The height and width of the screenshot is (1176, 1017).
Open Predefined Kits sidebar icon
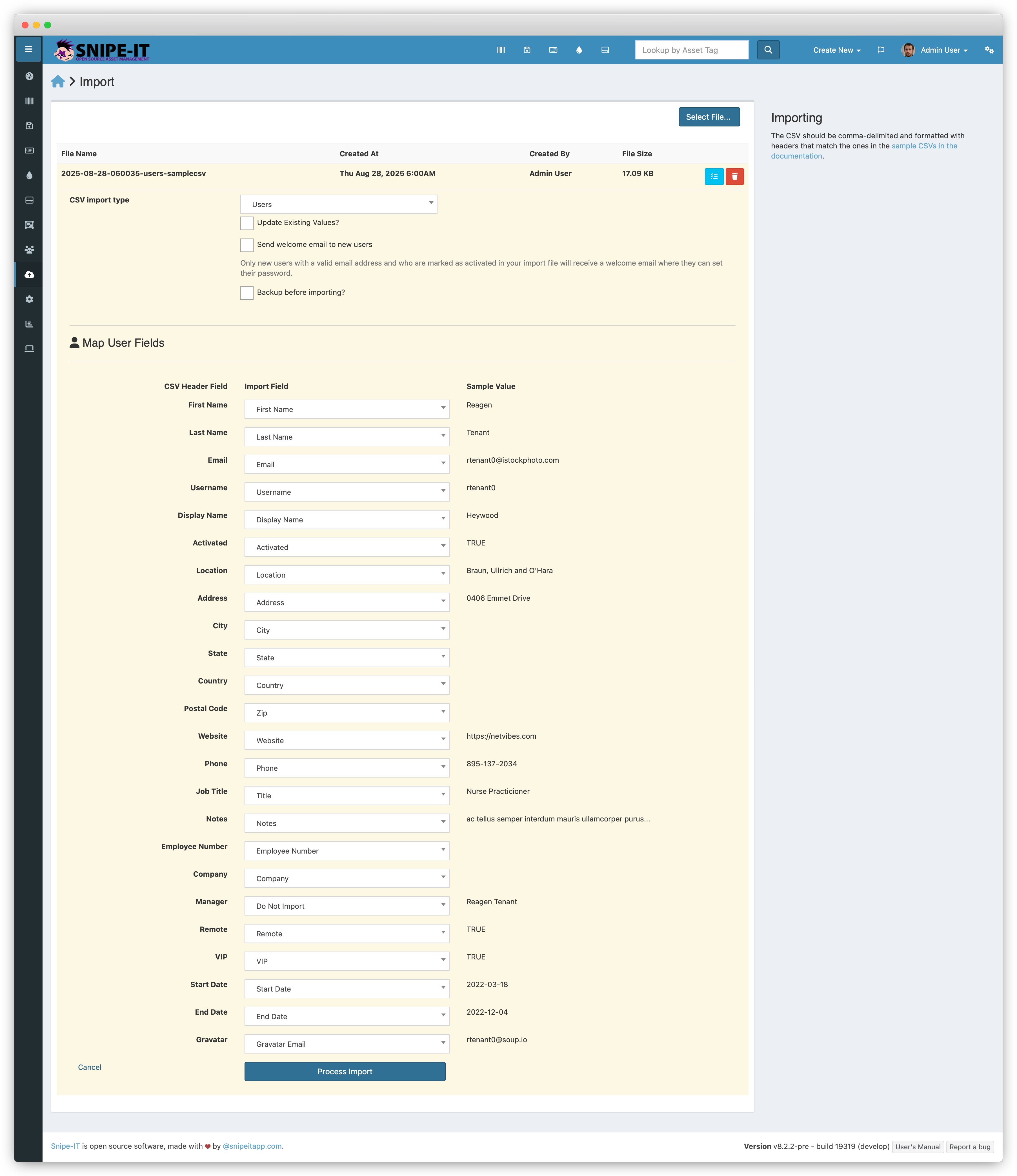30,225
